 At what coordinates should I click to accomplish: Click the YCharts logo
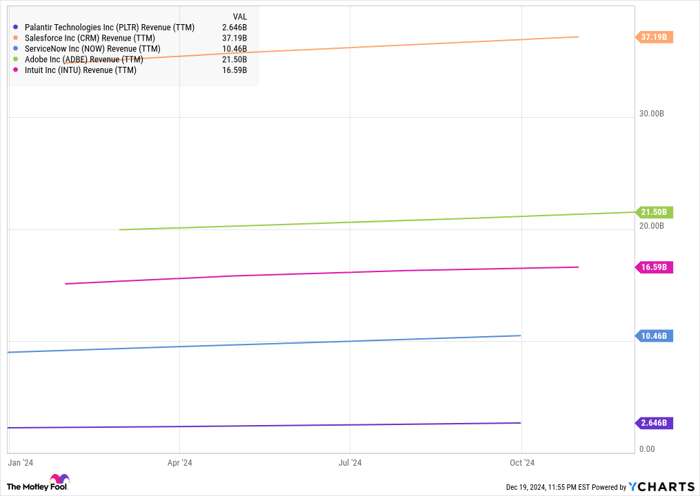(x=662, y=486)
